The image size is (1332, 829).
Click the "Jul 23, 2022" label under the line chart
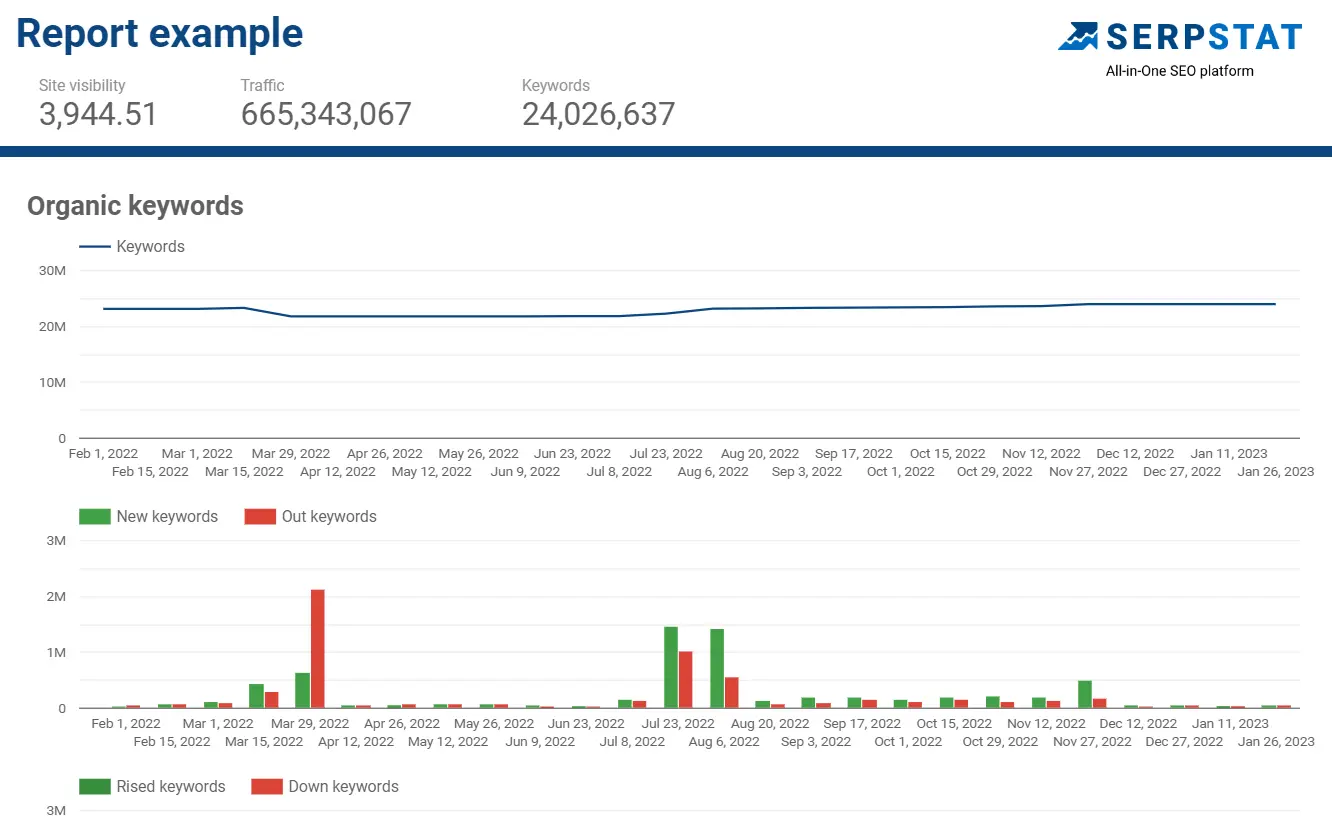[666, 454]
